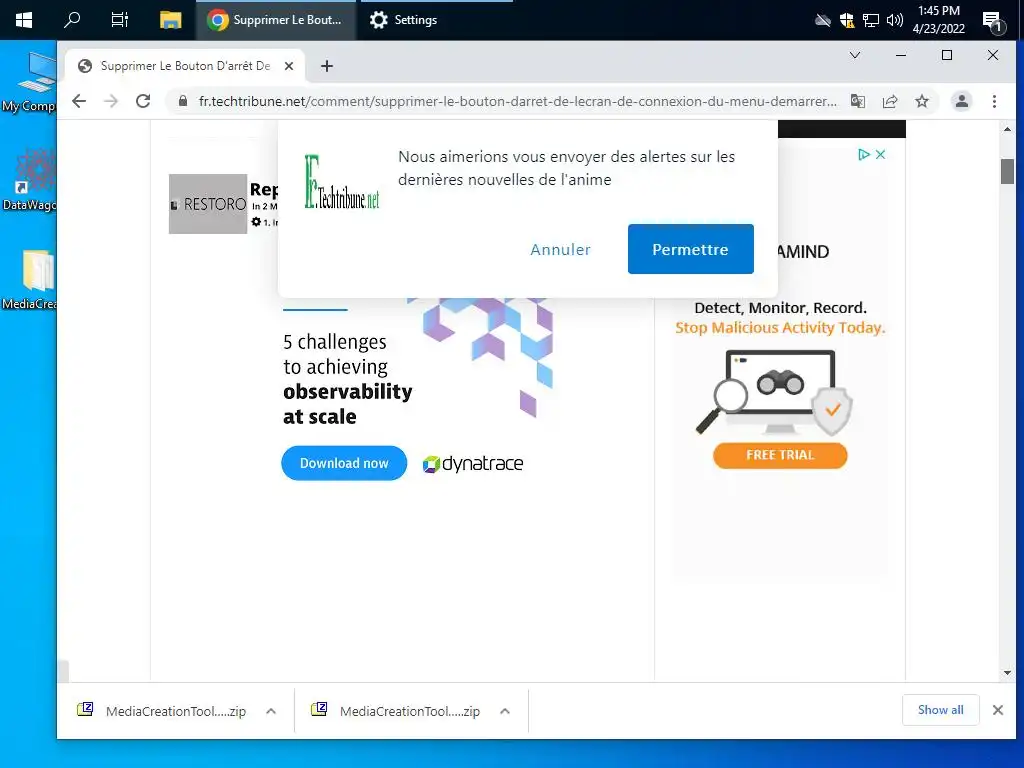Viewport: 1024px width, 768px height.
Task: Click FREE TRIAL orange button
Action: click(x=780, y=455)
